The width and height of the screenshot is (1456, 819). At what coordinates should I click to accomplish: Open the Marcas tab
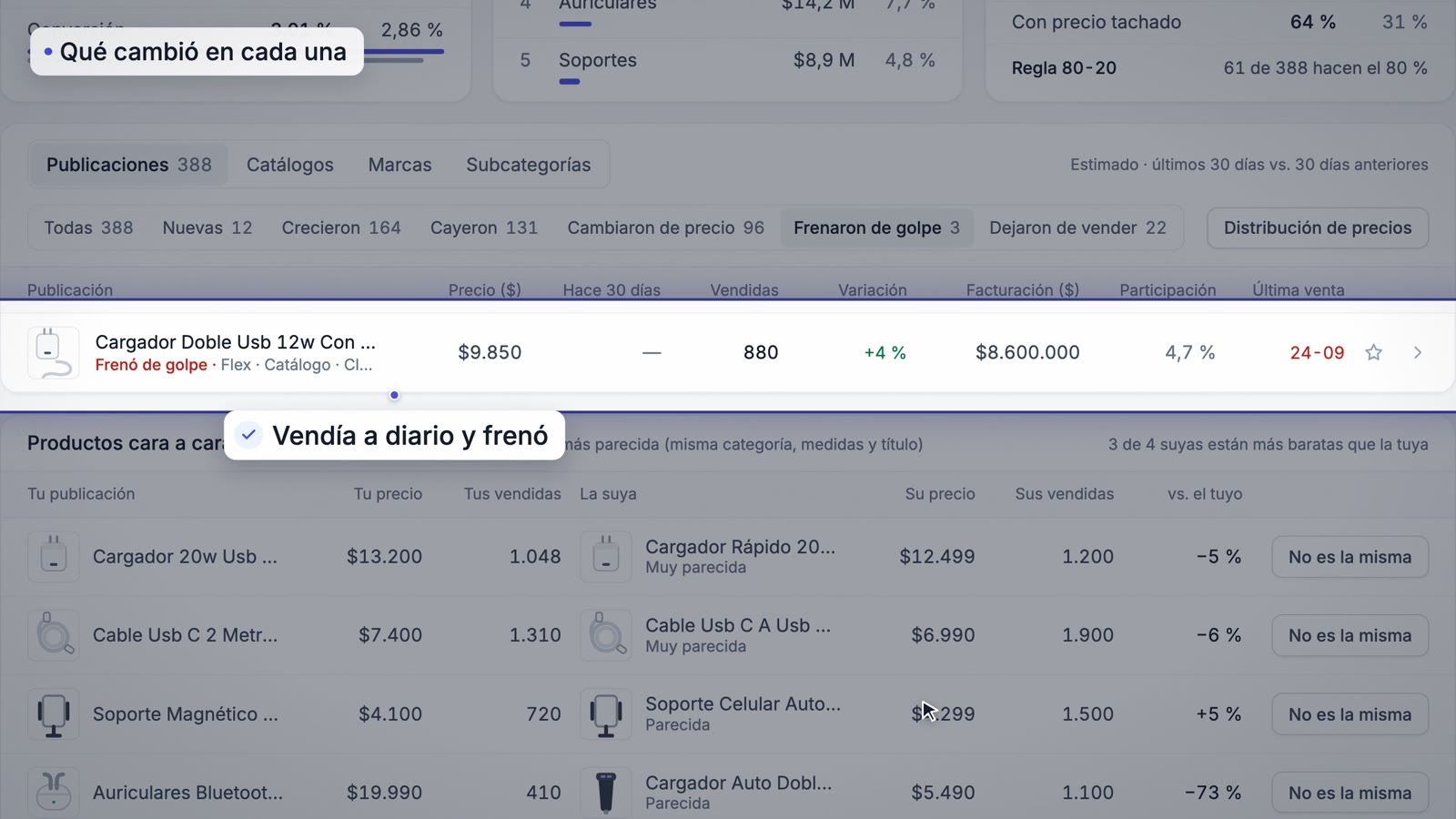coord(399,165)
